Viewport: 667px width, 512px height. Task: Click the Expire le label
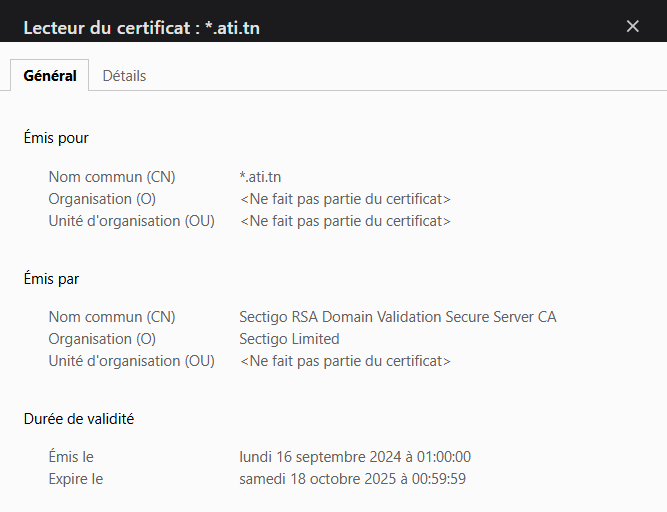coord(76,479)
